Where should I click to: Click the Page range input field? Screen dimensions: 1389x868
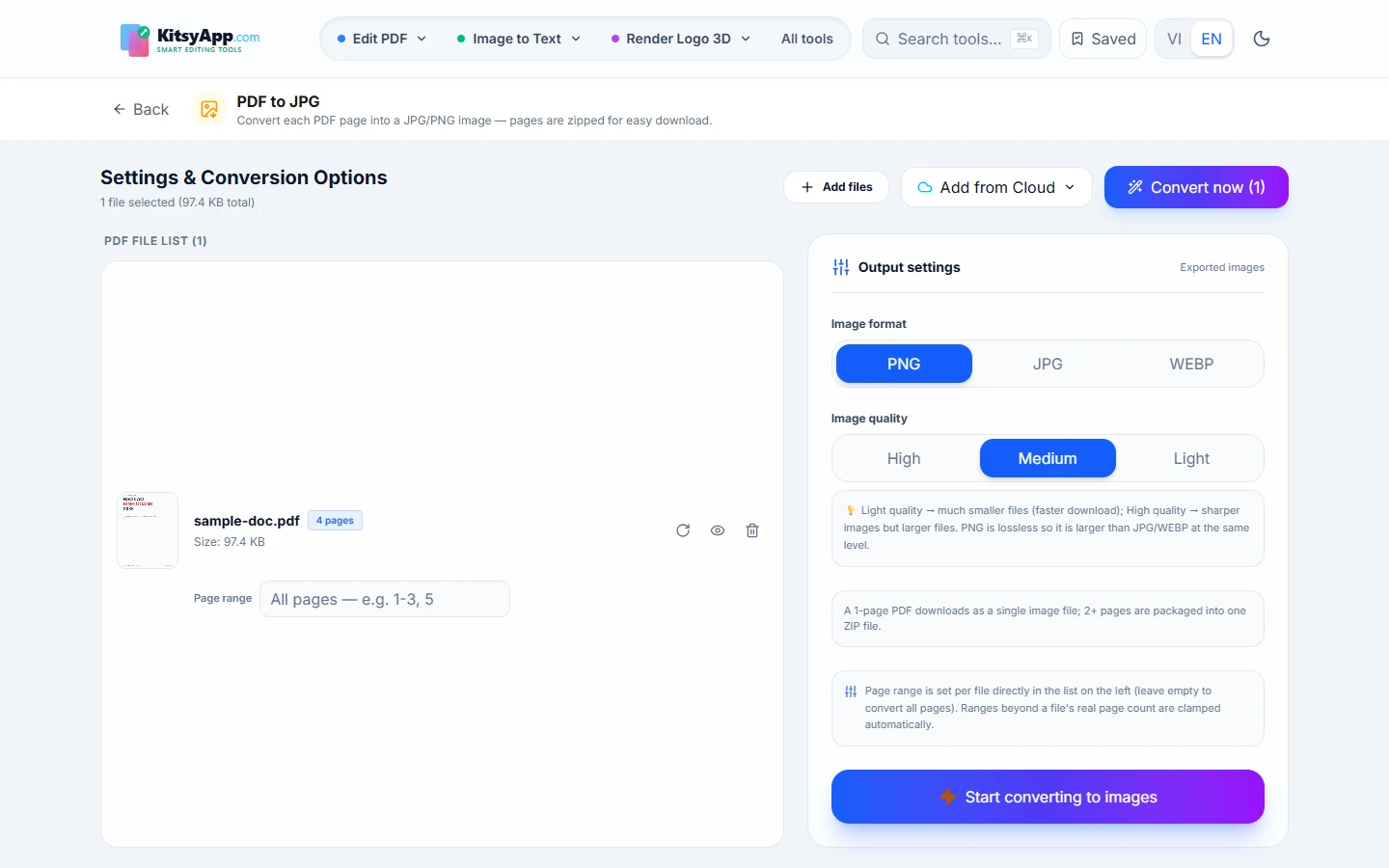pyautogui.click(x=385, y=599)
